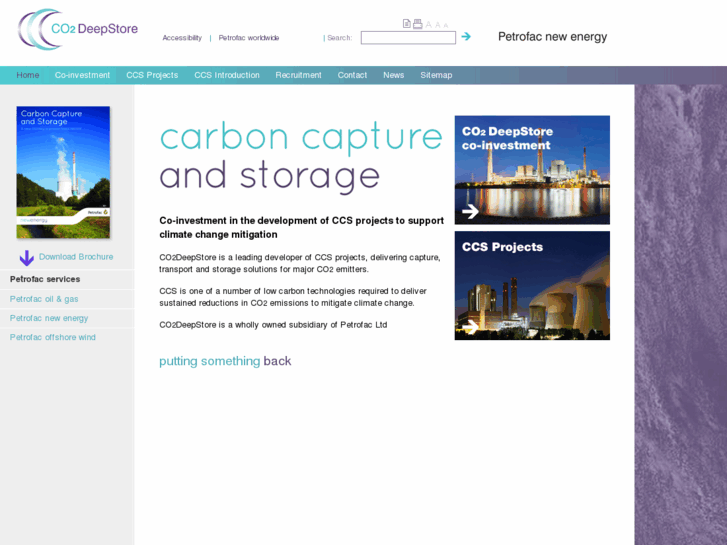Click the white arrow on co-investment banner

point(470,212)
